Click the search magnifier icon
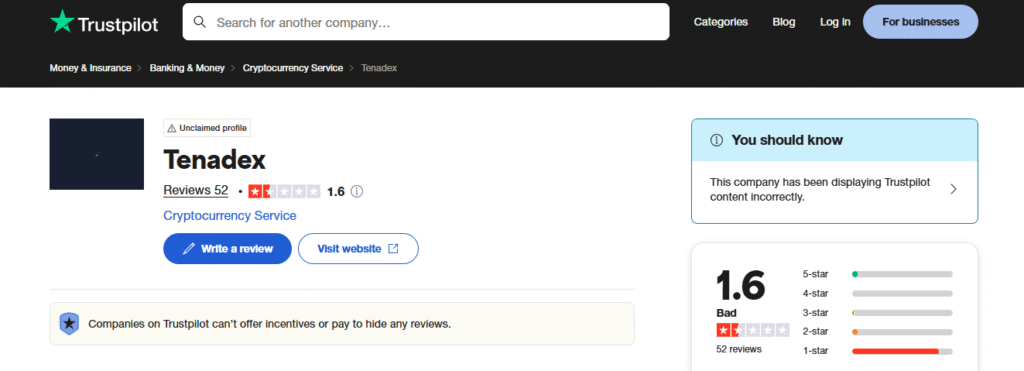This screenshot has width=1024, height=371. pyautogui.click(x=200, y=22)
